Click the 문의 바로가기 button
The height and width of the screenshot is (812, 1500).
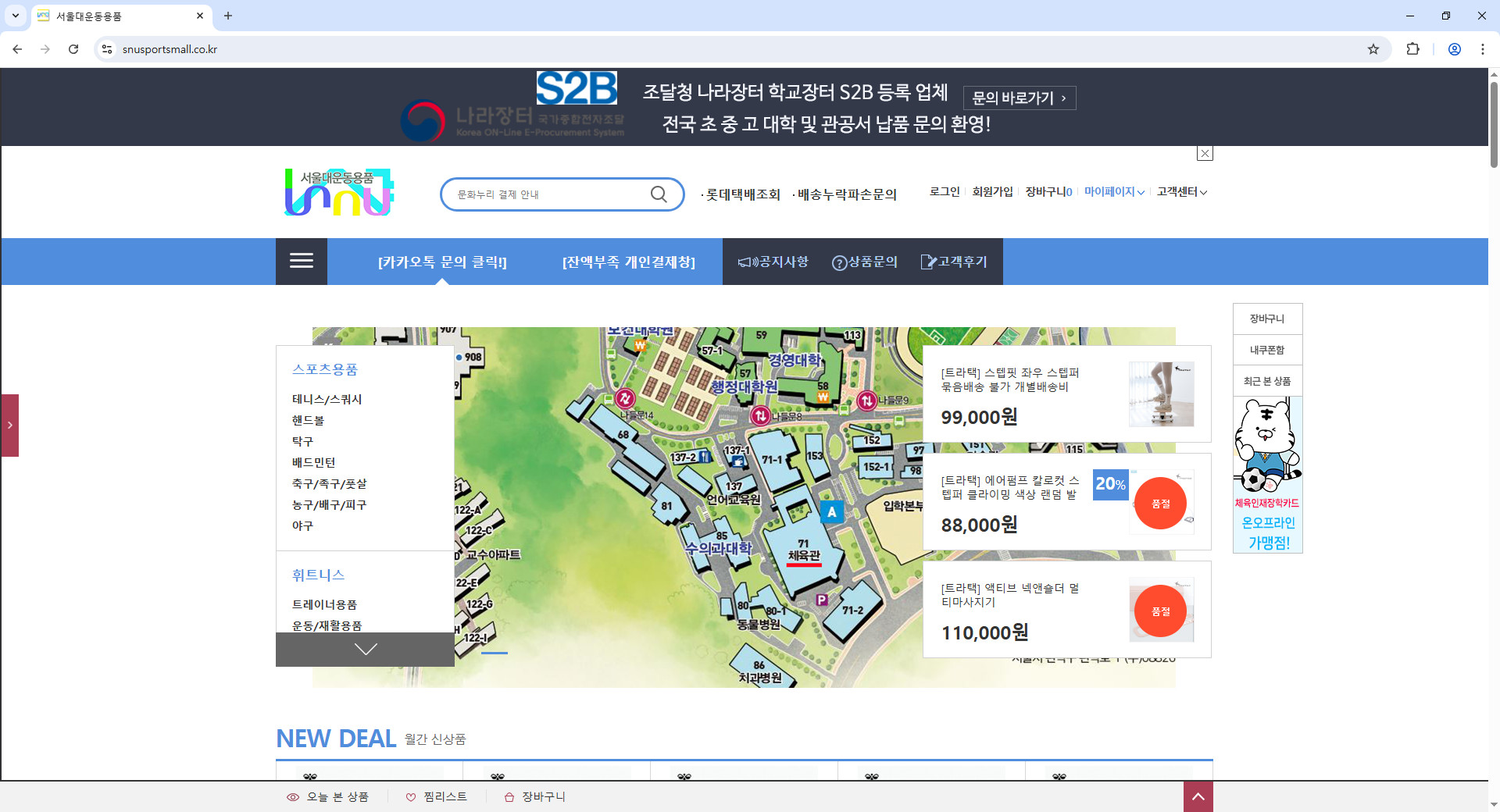1019,97
